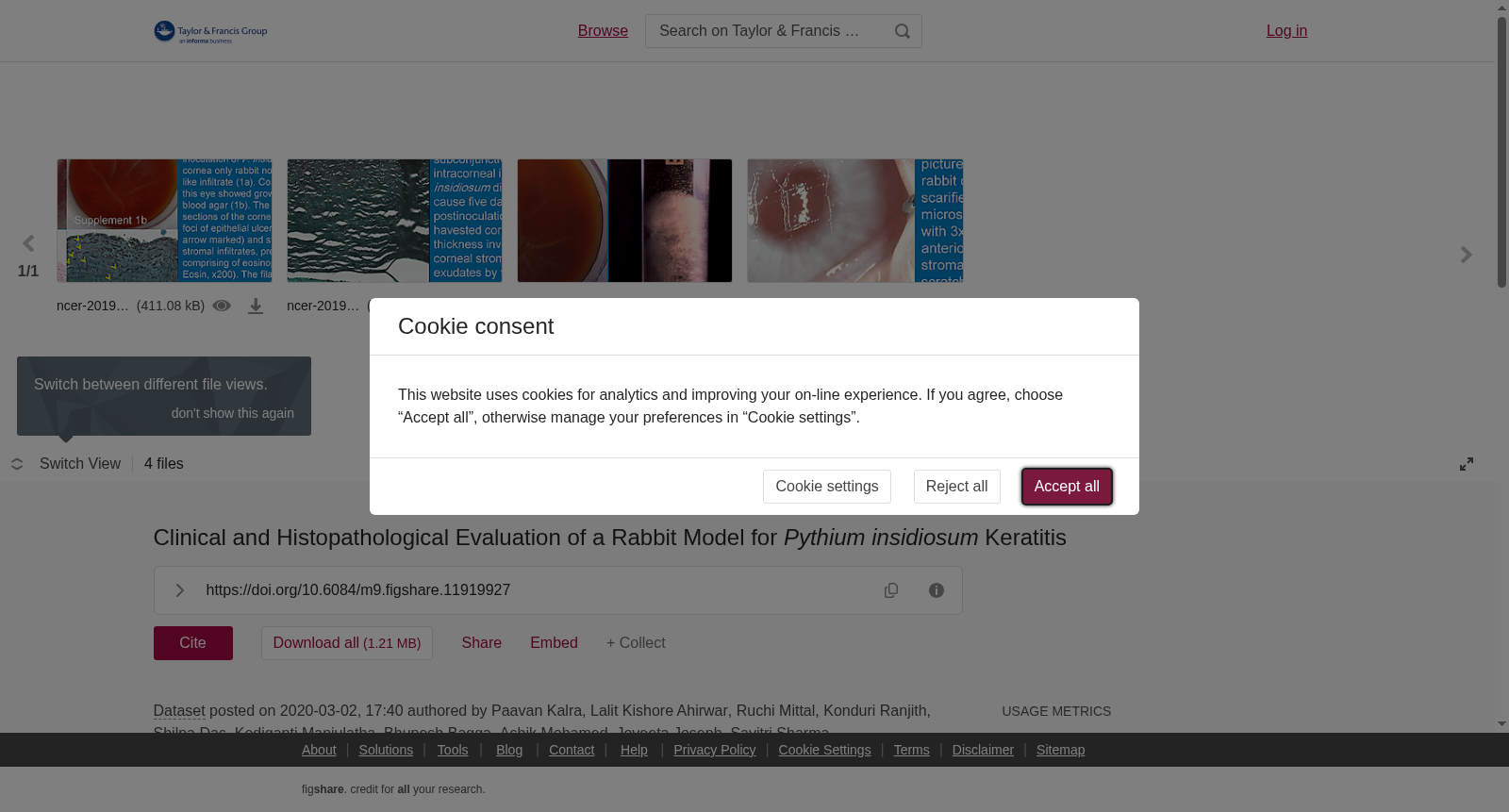Open the Sitemap footer link
This screenshot has height=812, width=1509.
(1061, 750)
